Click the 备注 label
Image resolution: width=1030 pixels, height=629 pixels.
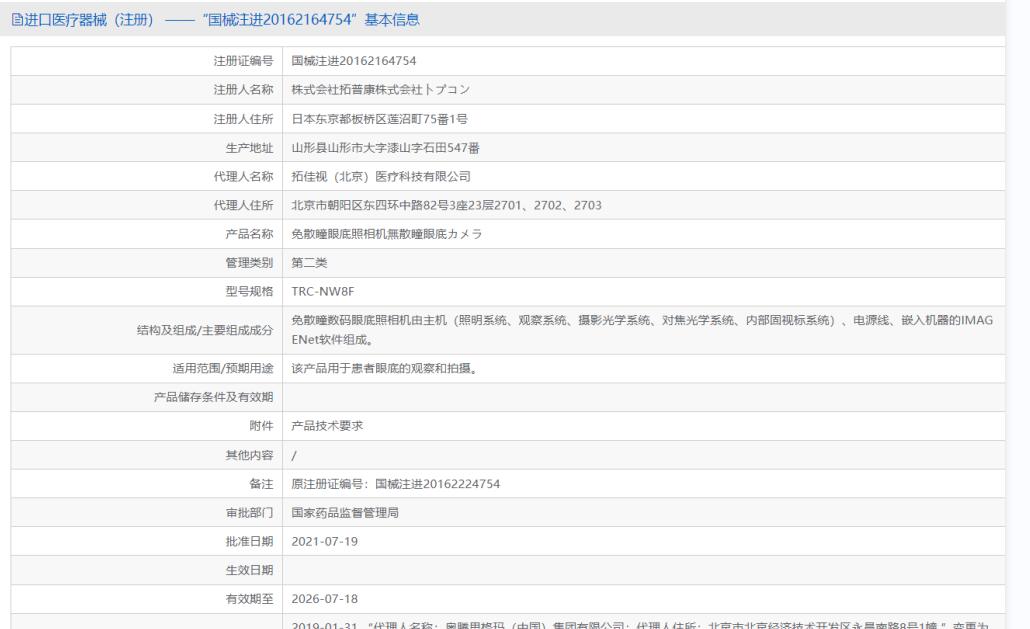point(261,484)
